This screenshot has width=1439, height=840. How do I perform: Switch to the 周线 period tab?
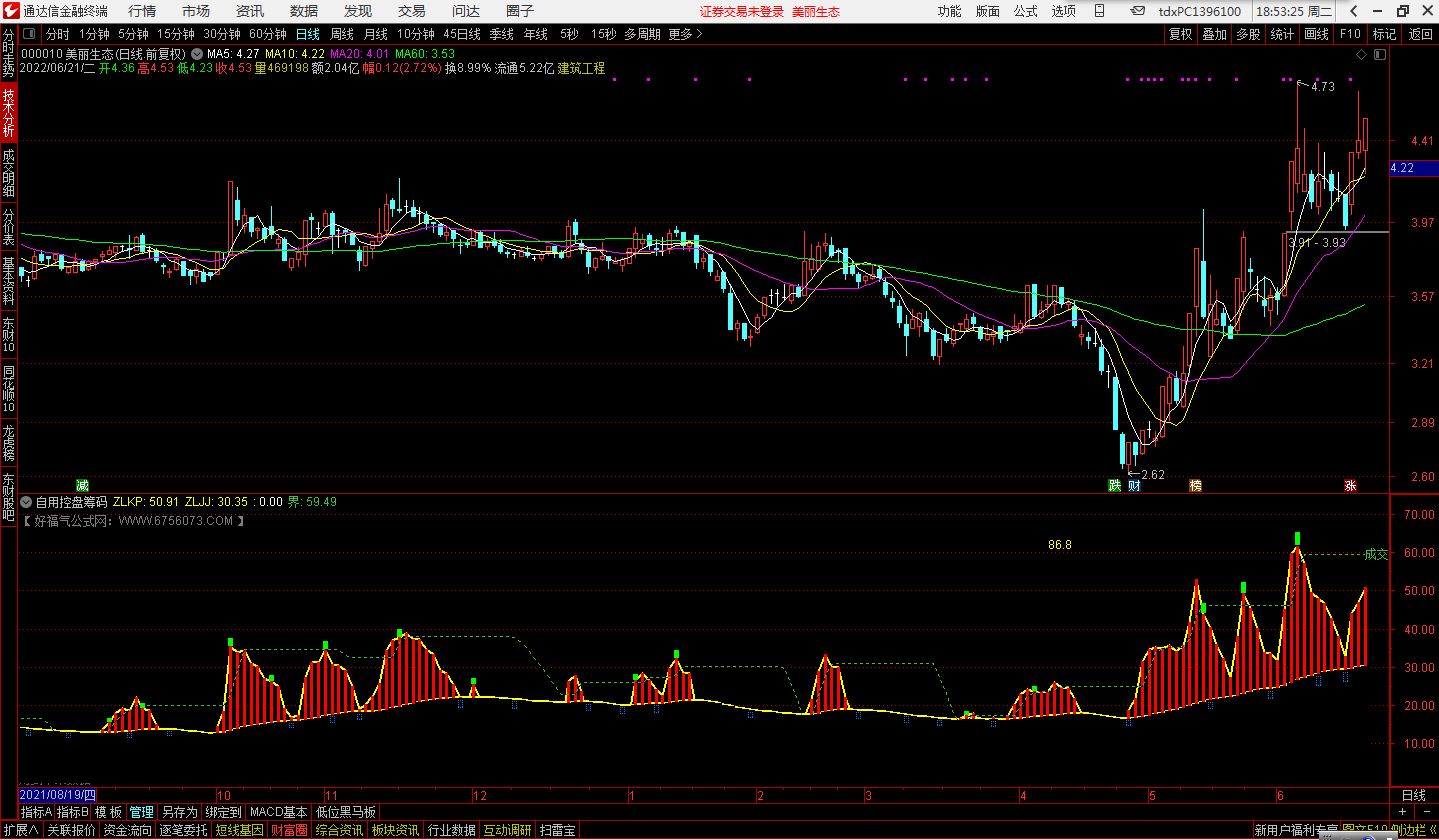[343, 34]
